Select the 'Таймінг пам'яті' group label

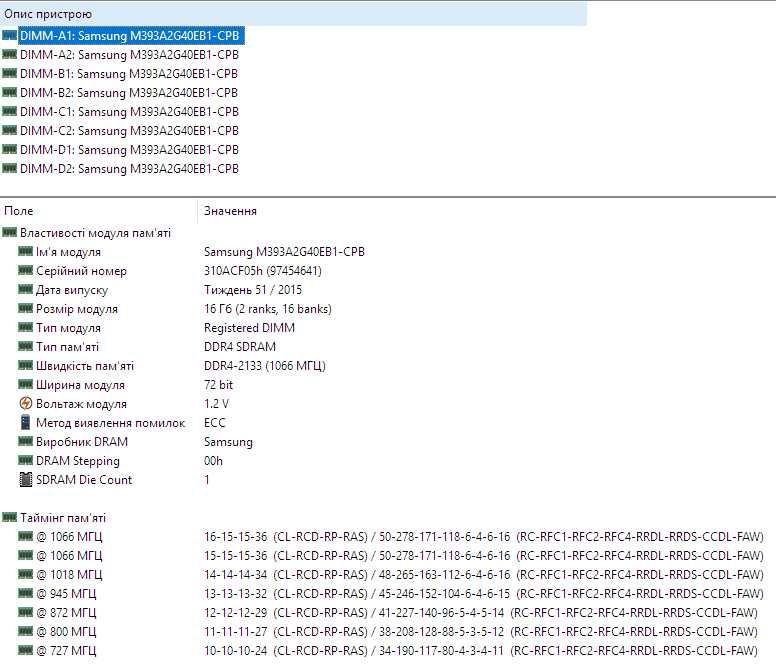coord(63,518)
